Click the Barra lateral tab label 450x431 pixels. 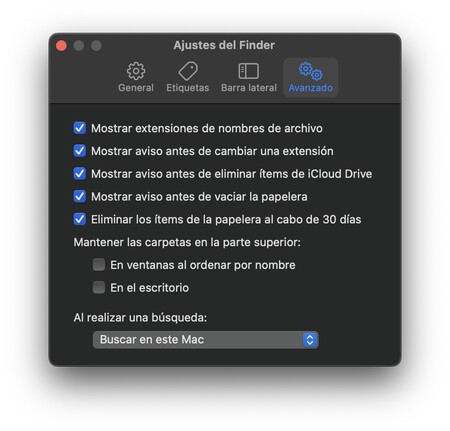pos(249,88)
